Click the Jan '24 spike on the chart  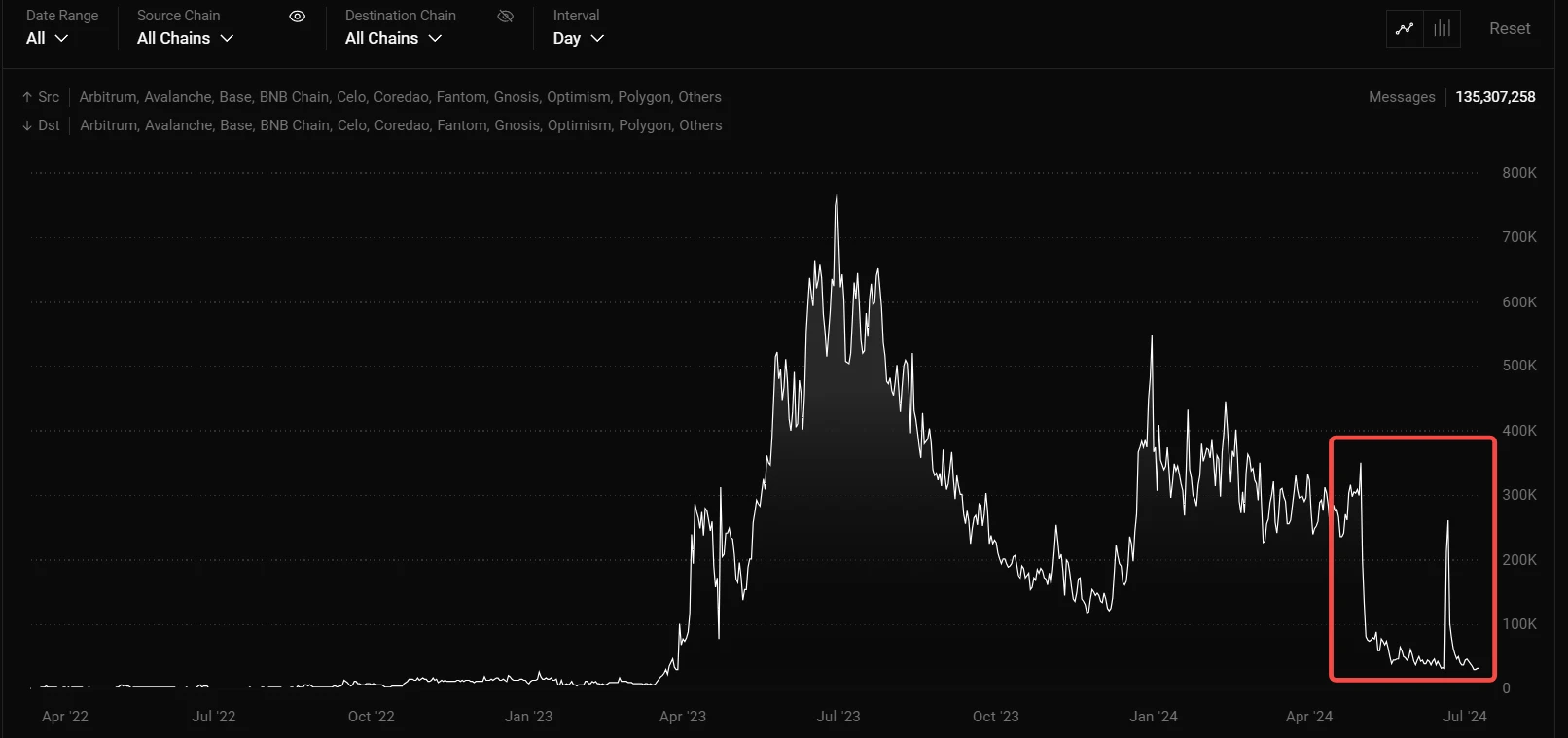[1152, 339]
